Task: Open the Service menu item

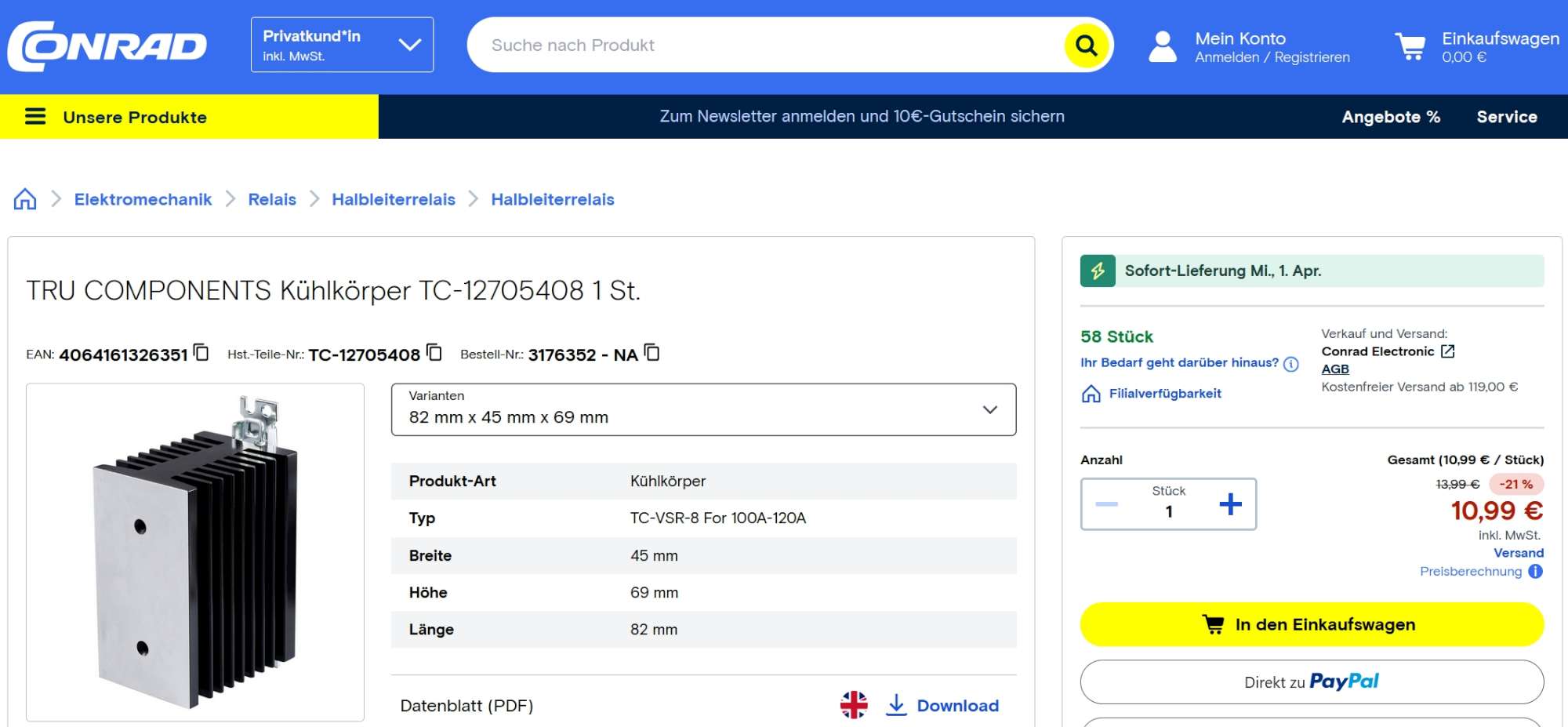Action: pyautogui.click(x=1506, y=117)
